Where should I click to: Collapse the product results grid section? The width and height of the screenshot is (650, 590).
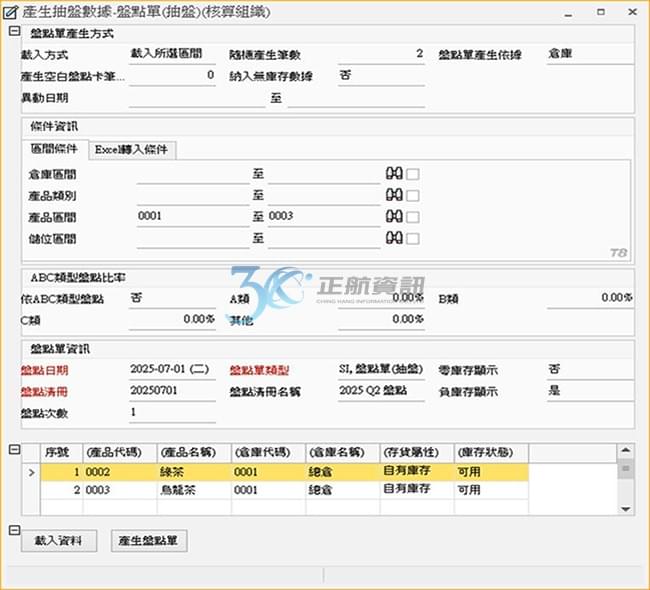tap(14, 451)
